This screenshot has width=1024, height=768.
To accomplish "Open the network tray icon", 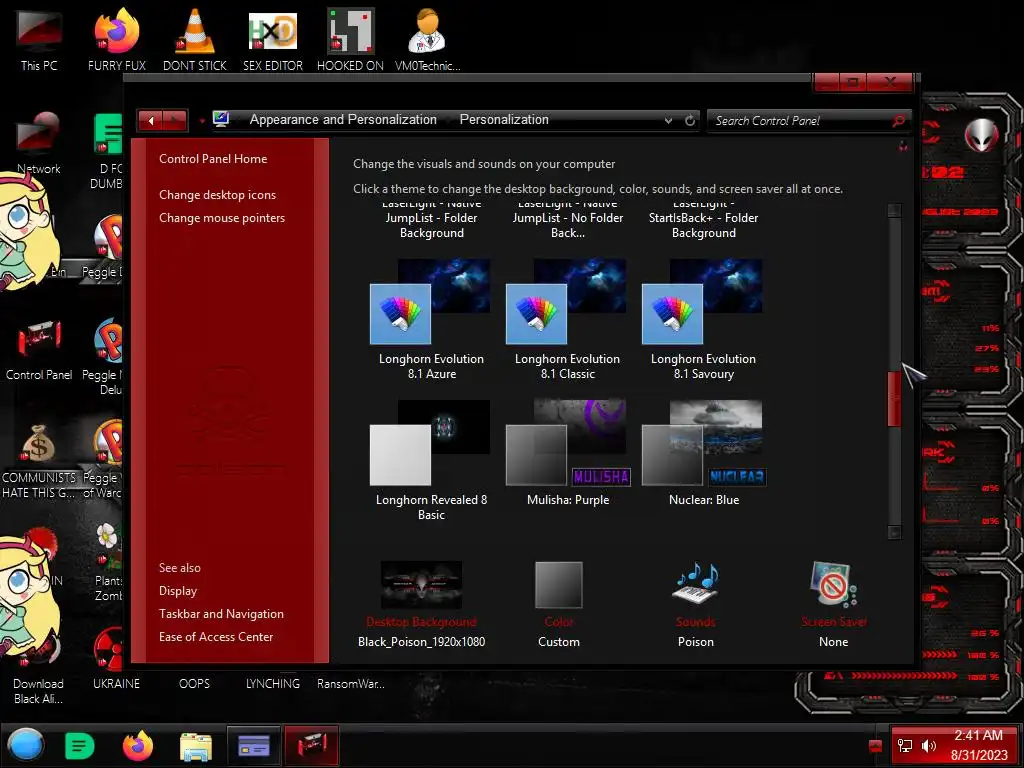I will (905, 746).
